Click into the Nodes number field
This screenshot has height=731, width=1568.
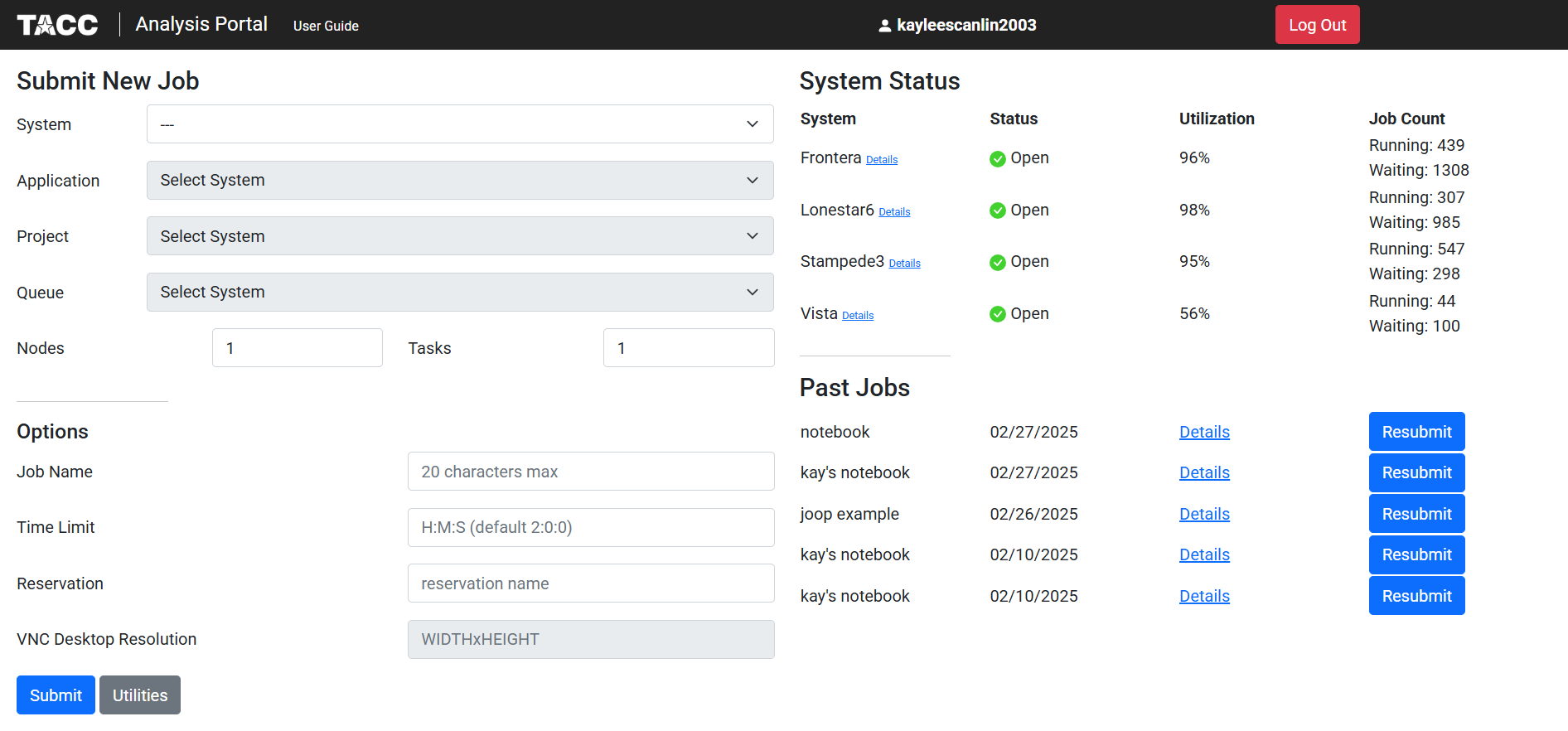pyautogui.click(x=298, y=348)
